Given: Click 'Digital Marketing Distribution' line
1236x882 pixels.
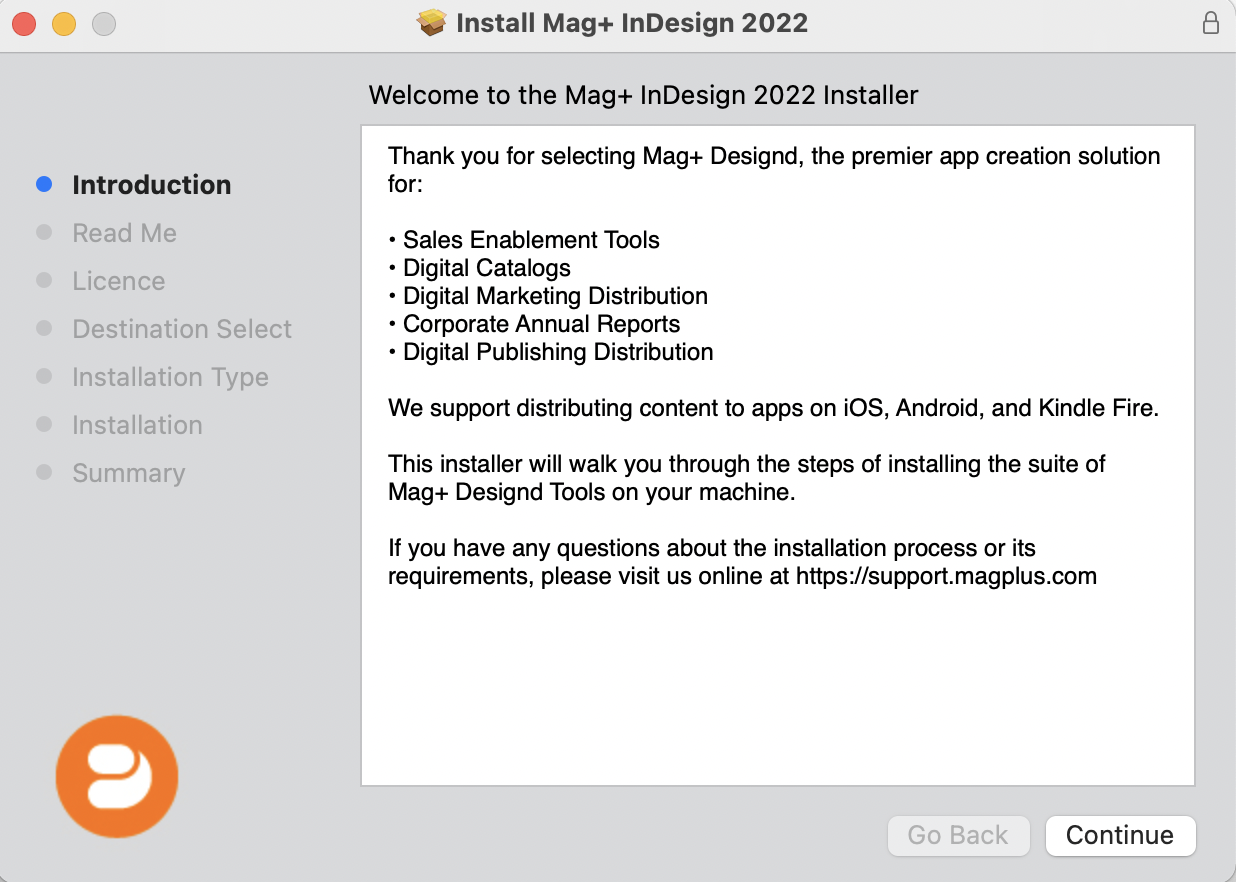Looking at the screenshot, I should pos(548,296).
